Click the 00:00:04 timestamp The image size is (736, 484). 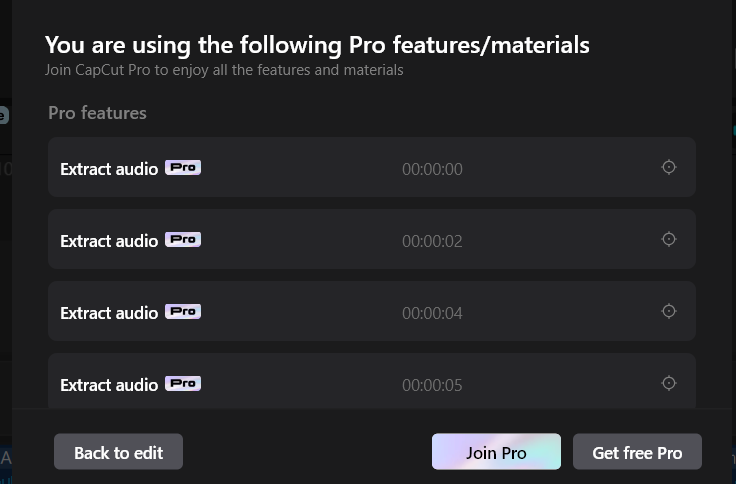point(432,313)
